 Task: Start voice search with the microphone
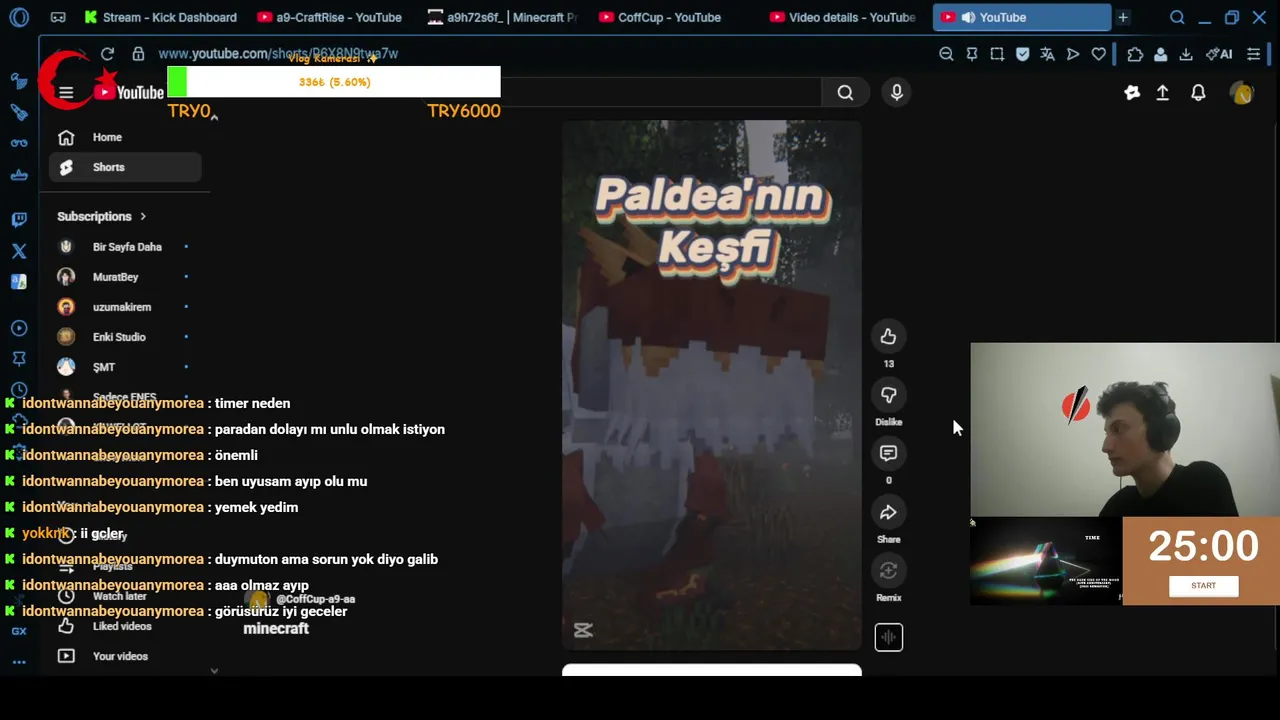pyautogui.click(x=897, y=93)
